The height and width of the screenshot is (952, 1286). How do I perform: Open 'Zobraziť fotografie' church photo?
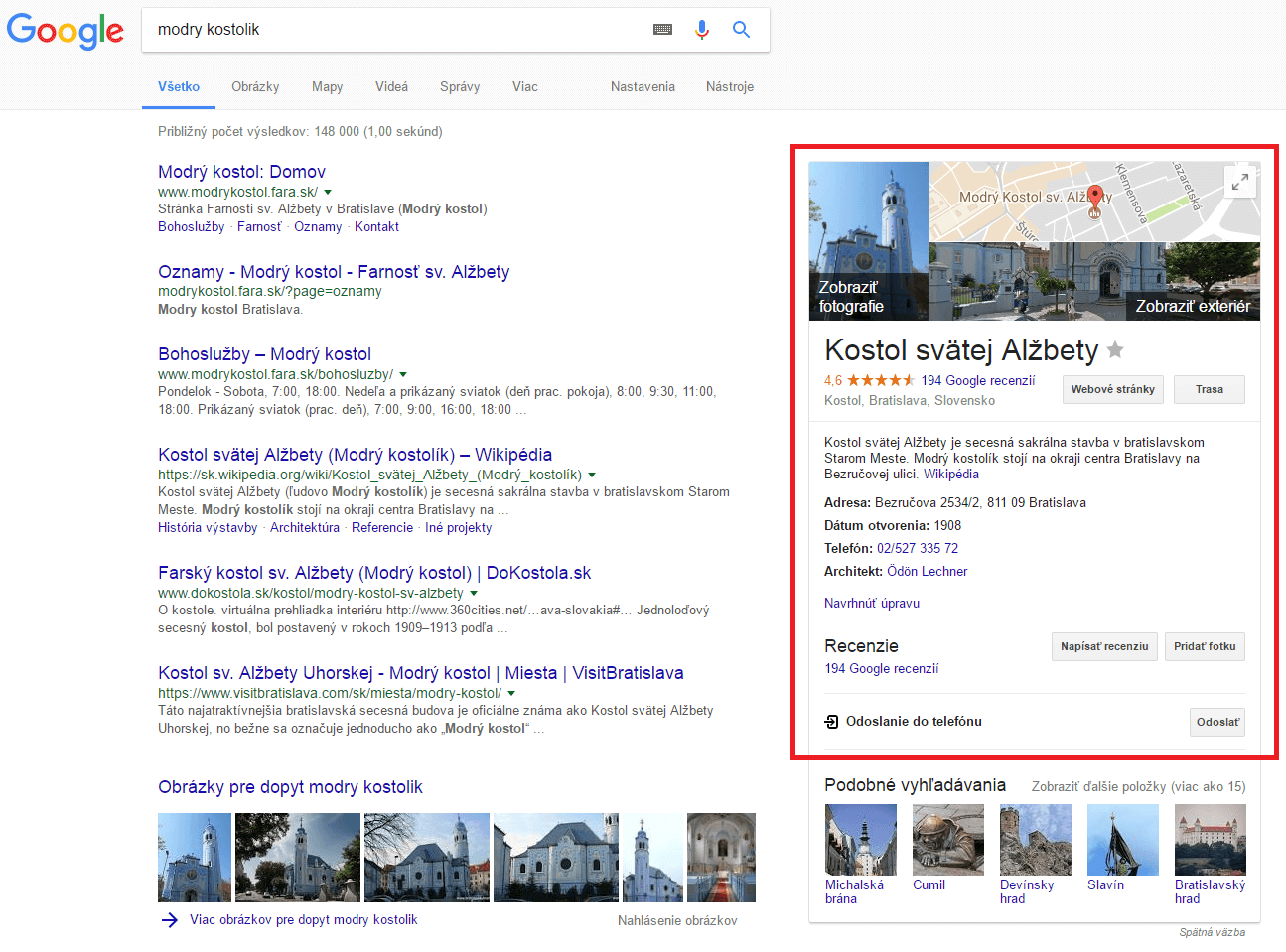(869, 241)
